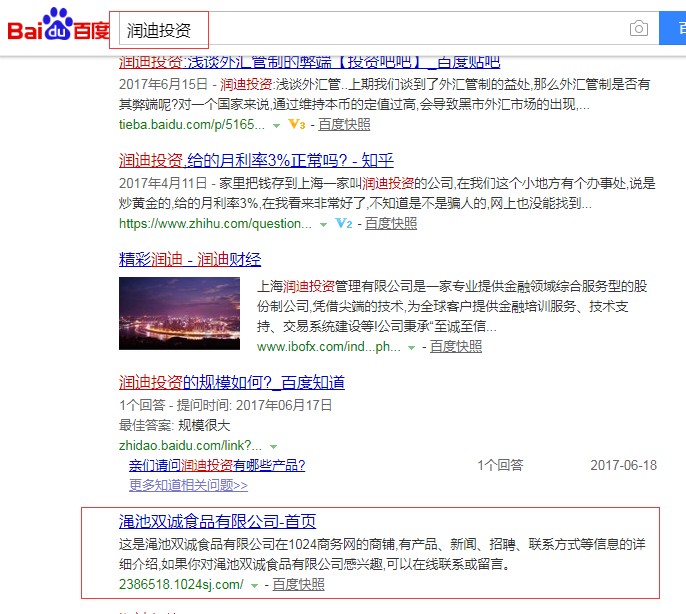Image resolution: width=686 pixels, height=614 pixels.
Task: Open the 浅谈外汇管制的弊端 Tieba result
Action: [x=309, y=62]
